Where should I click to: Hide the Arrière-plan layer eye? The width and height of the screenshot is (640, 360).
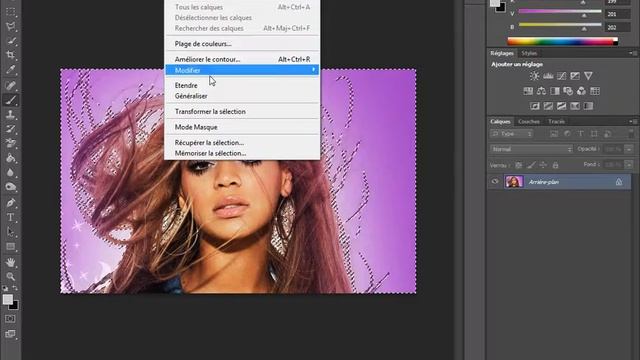click(495, 182)
